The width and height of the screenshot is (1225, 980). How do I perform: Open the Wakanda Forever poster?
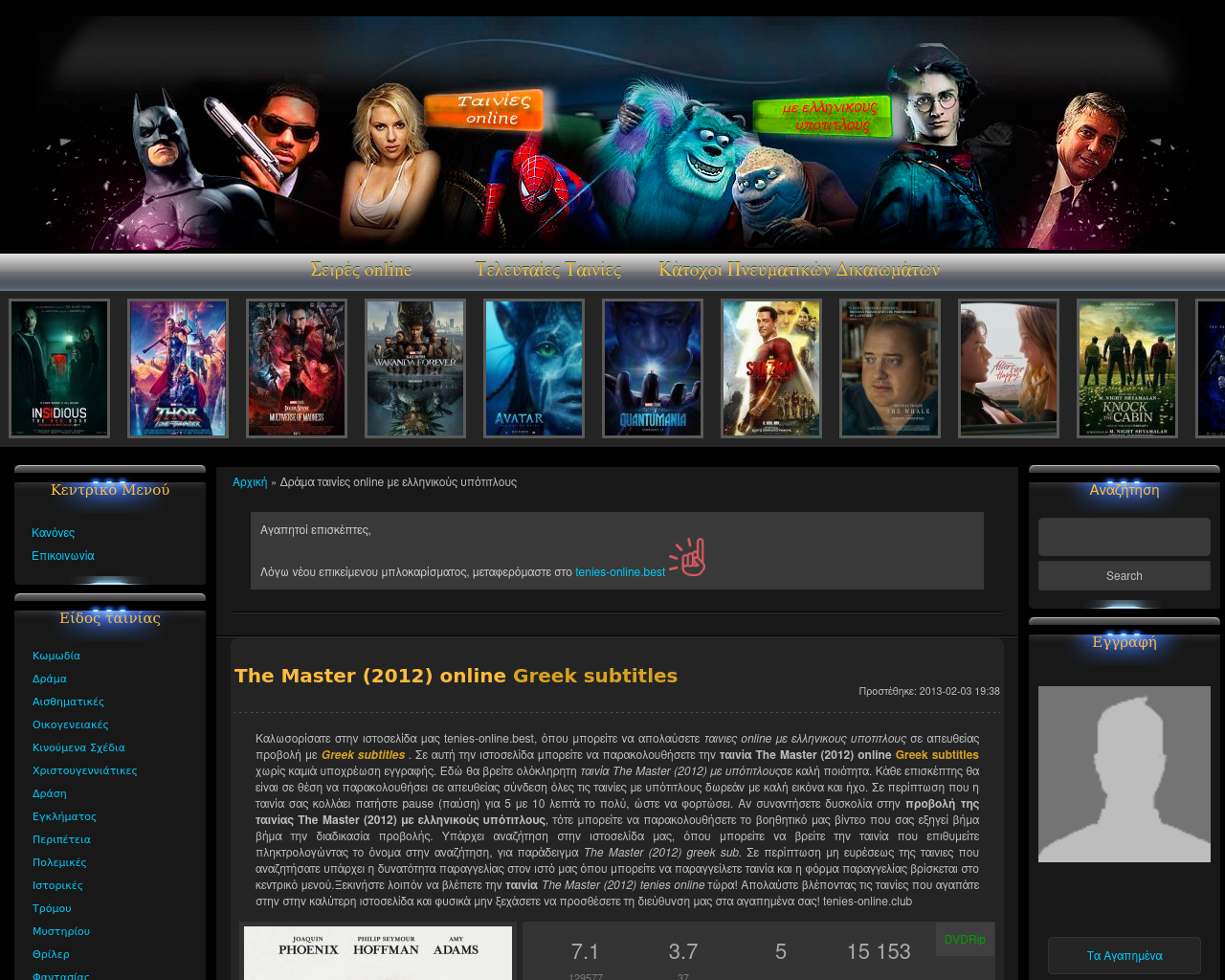(415, 368)
